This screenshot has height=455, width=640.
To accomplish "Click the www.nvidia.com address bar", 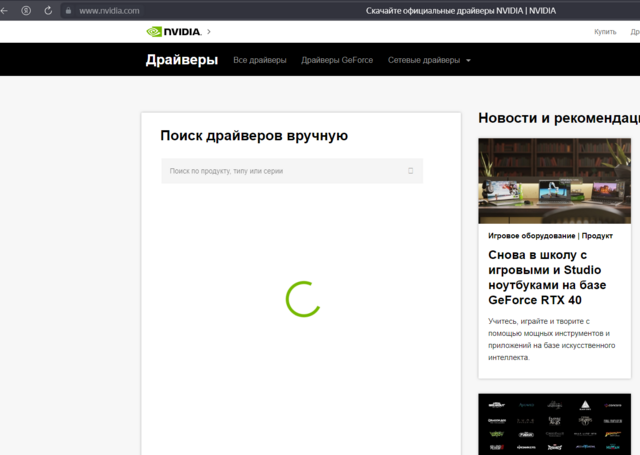I will point(109,10).
